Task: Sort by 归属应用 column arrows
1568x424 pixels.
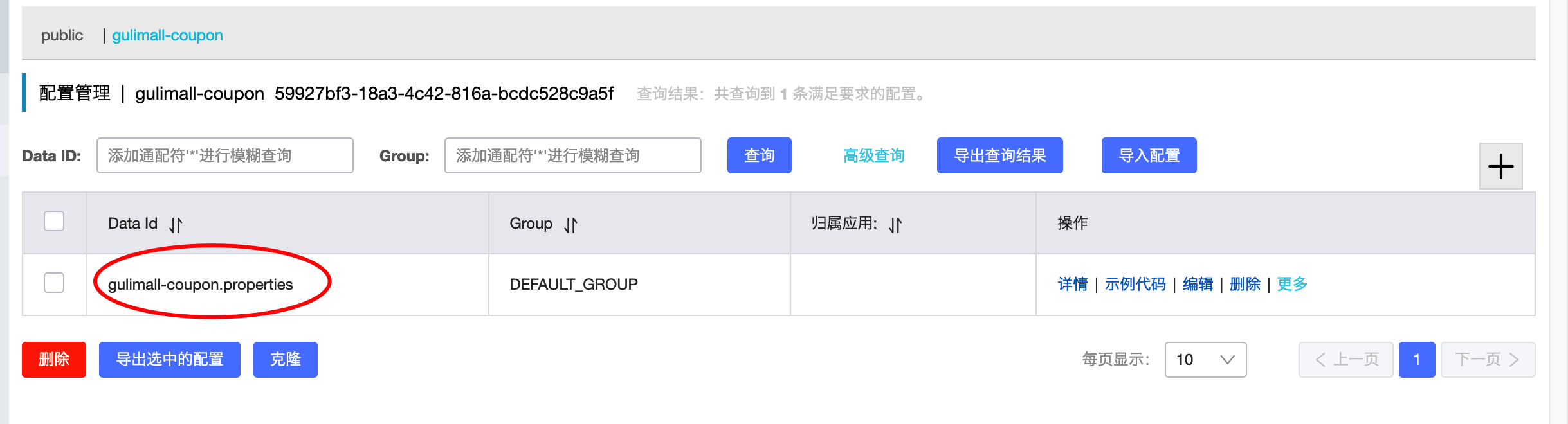Action: coord(895,225)
